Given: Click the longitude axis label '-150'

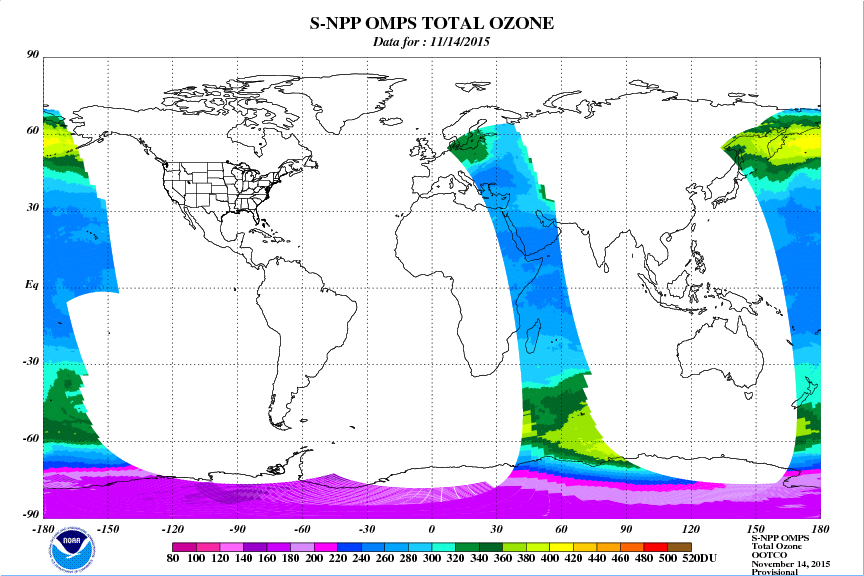Looking at the screenshot, I should 108,530.
